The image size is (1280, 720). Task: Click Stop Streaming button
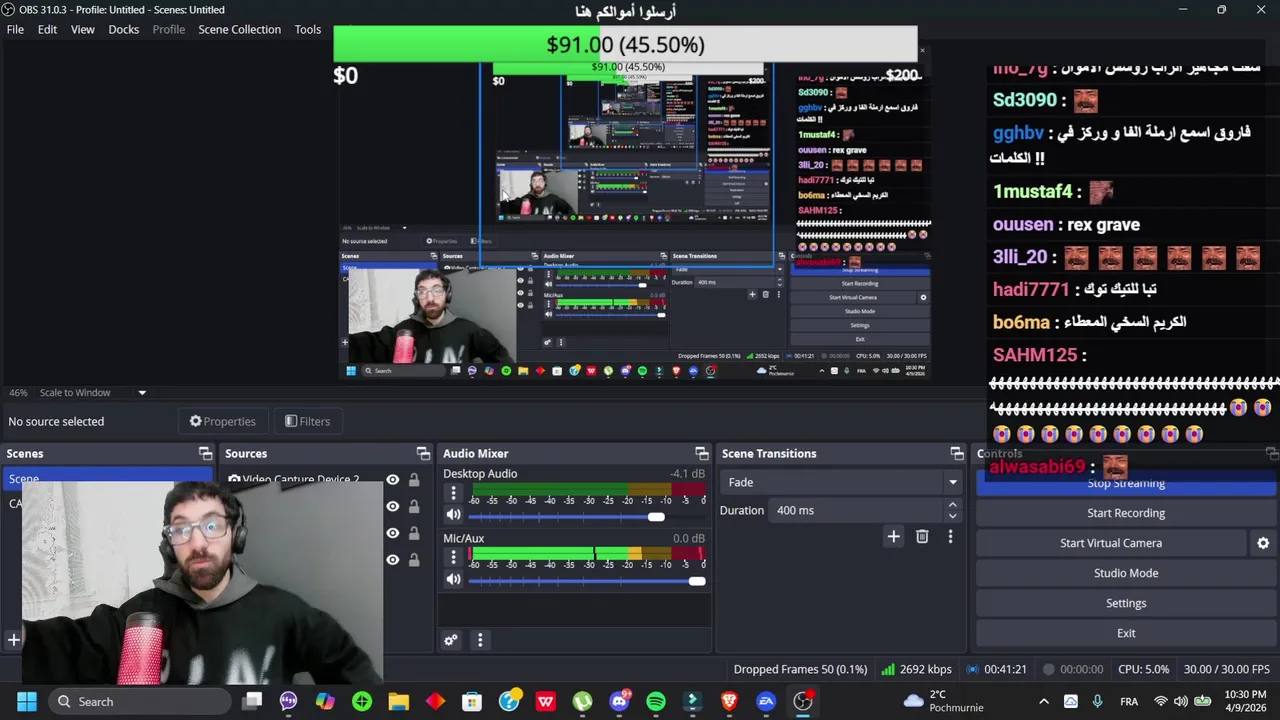(x=1126, y=485)
